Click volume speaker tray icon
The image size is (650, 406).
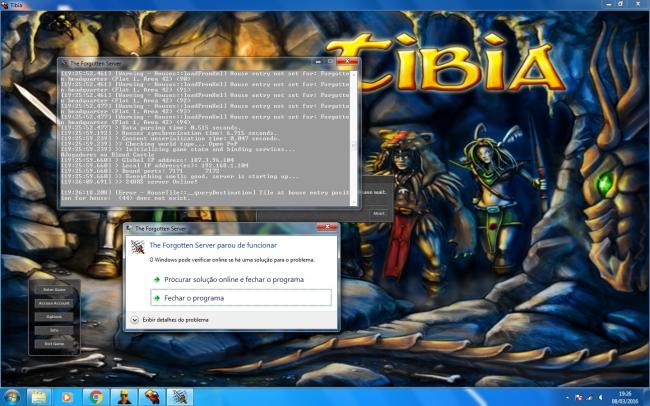coord(601,398)
